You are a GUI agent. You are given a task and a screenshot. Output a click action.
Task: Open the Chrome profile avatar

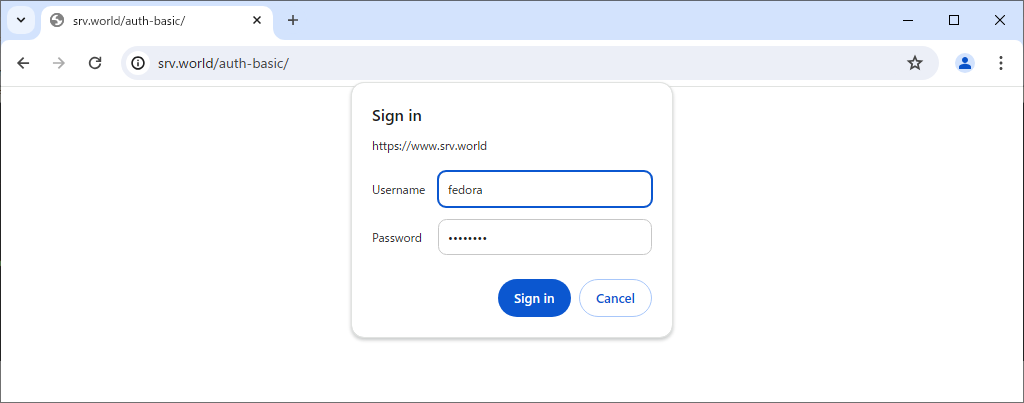(964, 63)
